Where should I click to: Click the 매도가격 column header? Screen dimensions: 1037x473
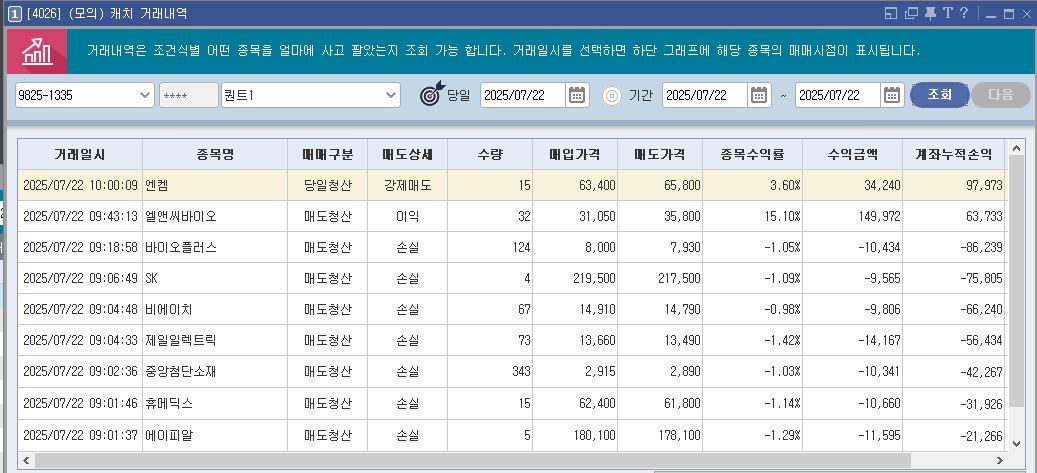click(x=660, y=154)
